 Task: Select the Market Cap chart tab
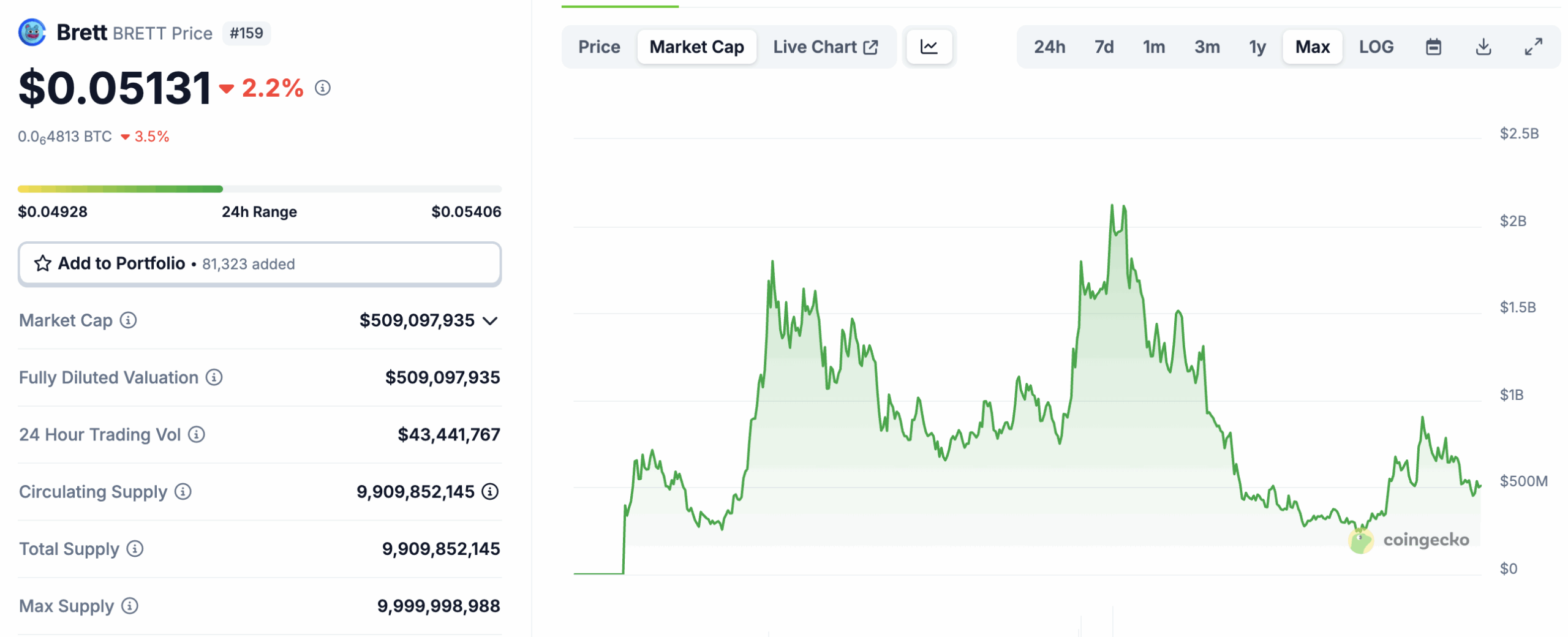click(x=696, y=47)
